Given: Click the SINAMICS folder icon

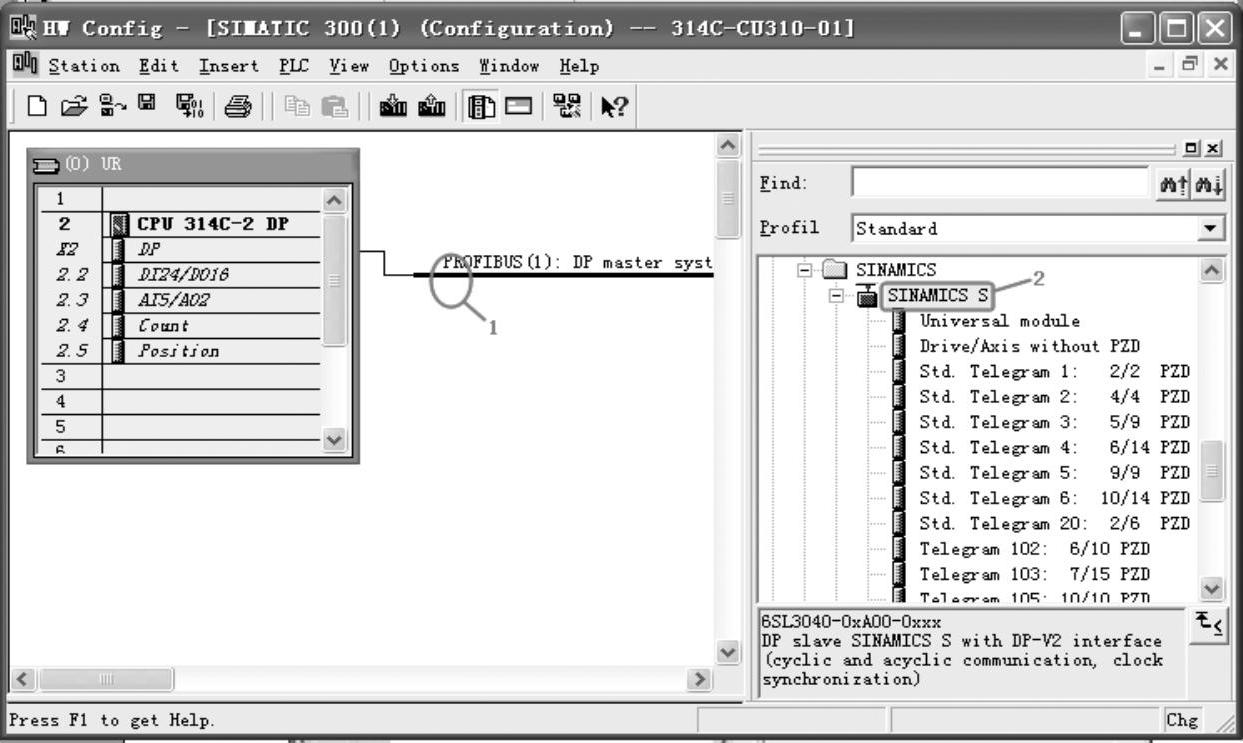Looking at the screenshot, I should [x=835, y=270].
